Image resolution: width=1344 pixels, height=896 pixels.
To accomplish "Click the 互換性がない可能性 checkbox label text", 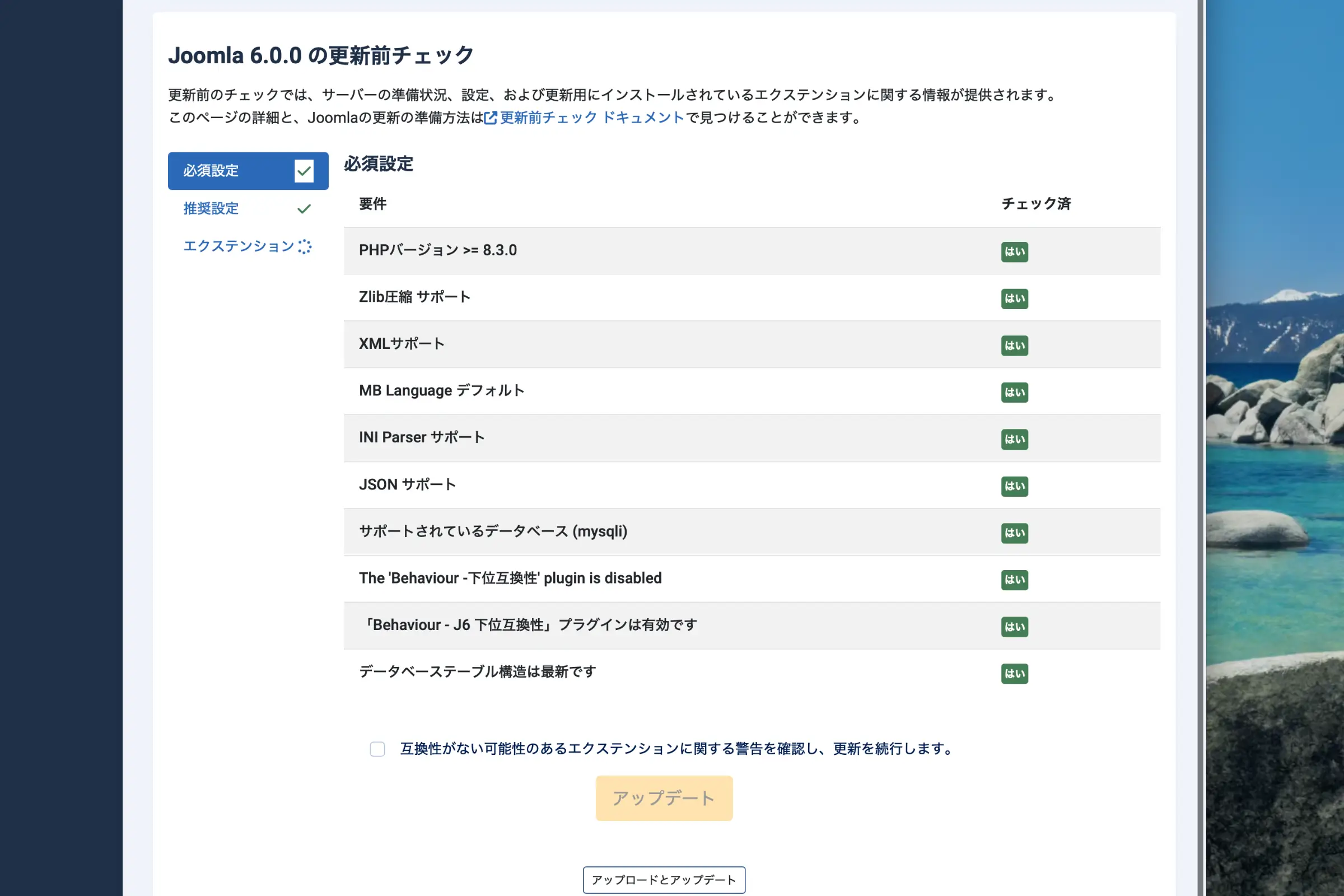I will [x=676, y=749].
